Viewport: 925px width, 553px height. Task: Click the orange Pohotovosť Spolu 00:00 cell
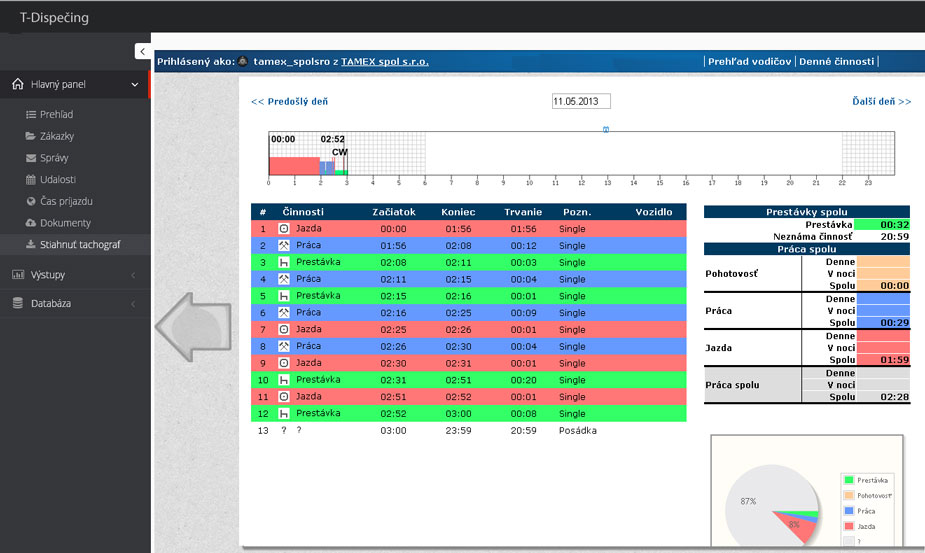(883, 285)
